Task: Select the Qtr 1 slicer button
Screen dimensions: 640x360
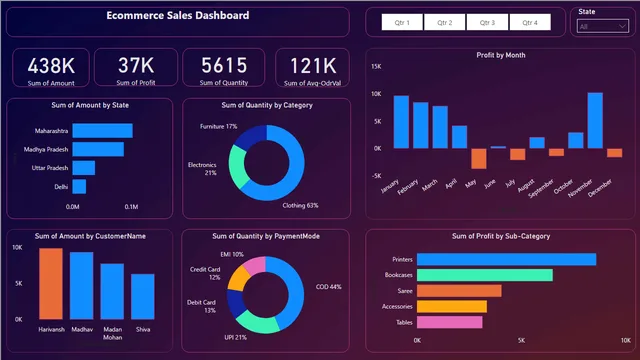Action: [x=402, y=22]
